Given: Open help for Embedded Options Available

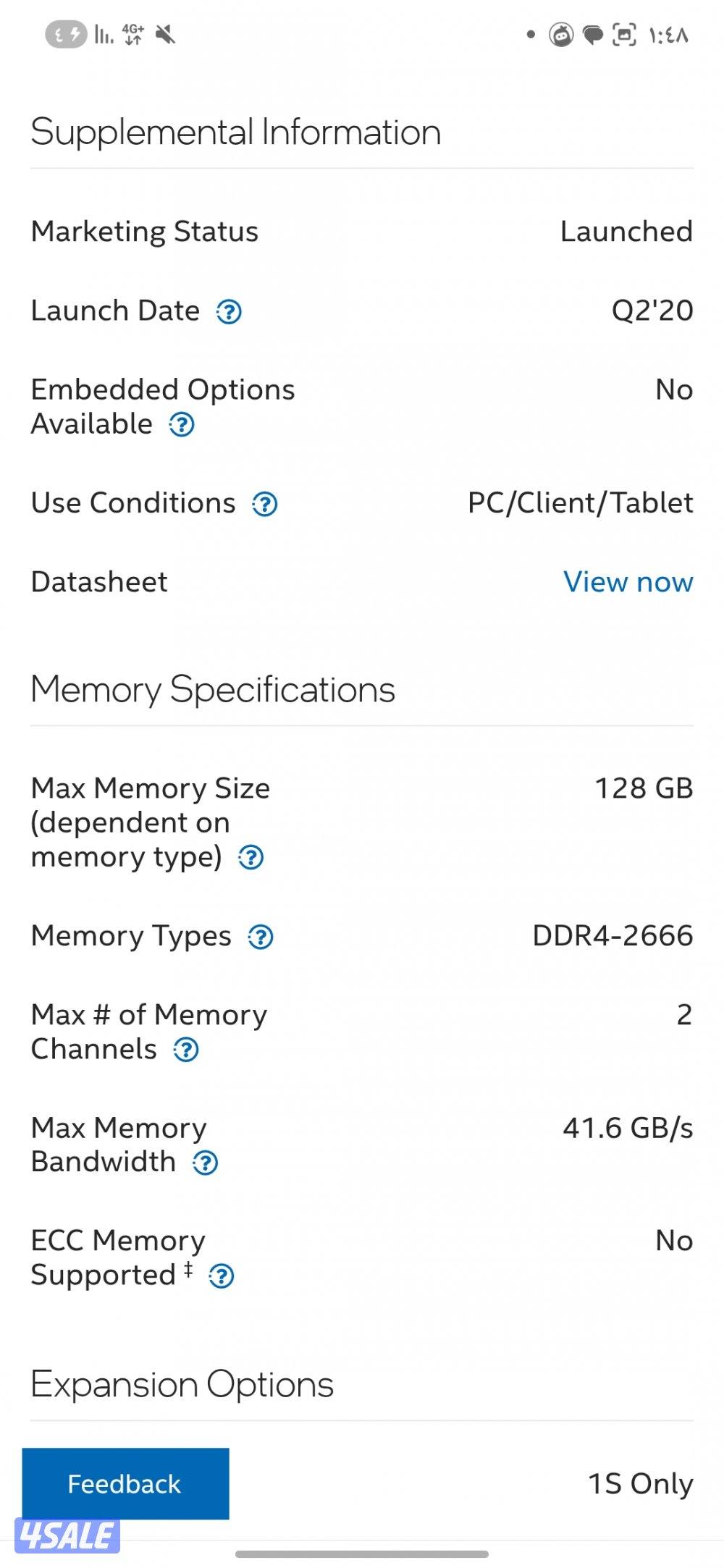Looking at the screenshot, I should pyautogui.click(x=182, y=426).
